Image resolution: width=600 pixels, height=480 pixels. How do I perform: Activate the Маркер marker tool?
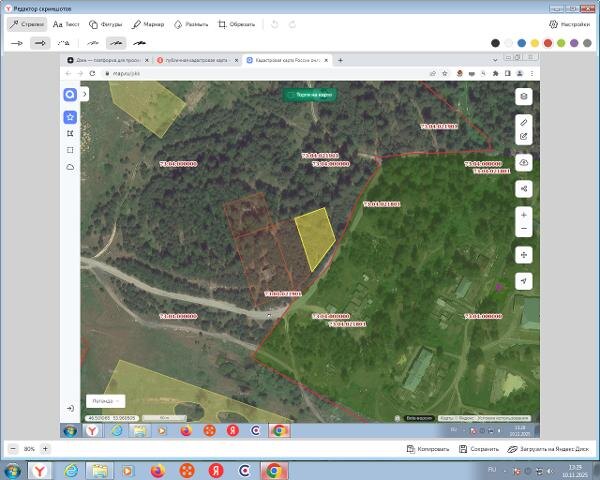148,24
